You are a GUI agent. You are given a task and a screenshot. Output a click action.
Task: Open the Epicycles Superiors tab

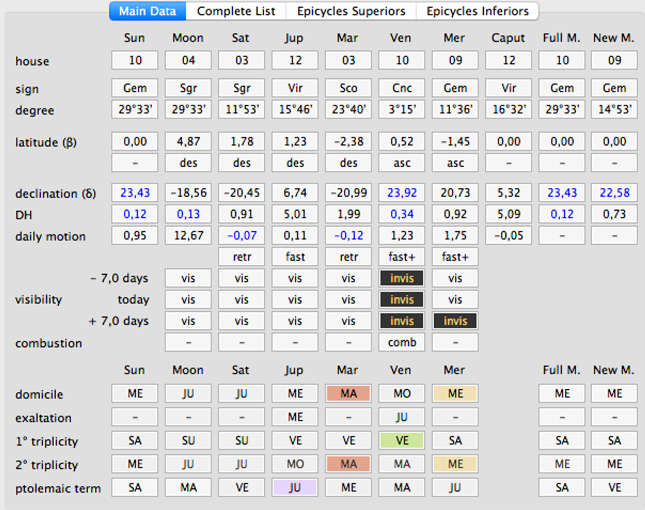pos(351,11)
